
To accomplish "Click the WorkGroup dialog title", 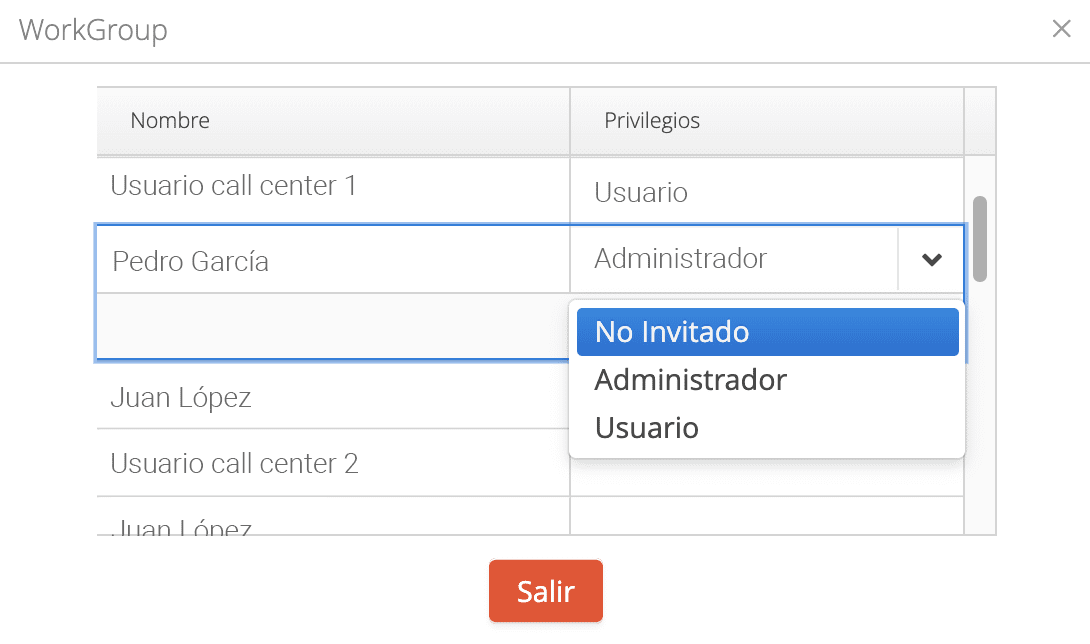I will [x=93, y=30].
